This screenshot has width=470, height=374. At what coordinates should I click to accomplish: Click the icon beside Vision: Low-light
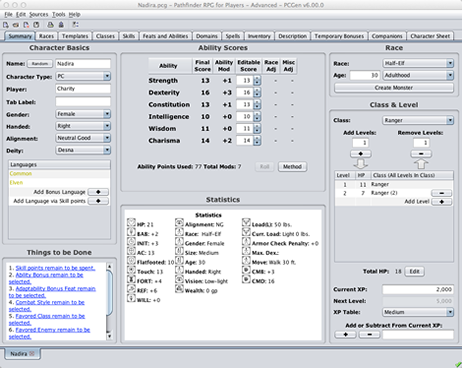point(179,279)
